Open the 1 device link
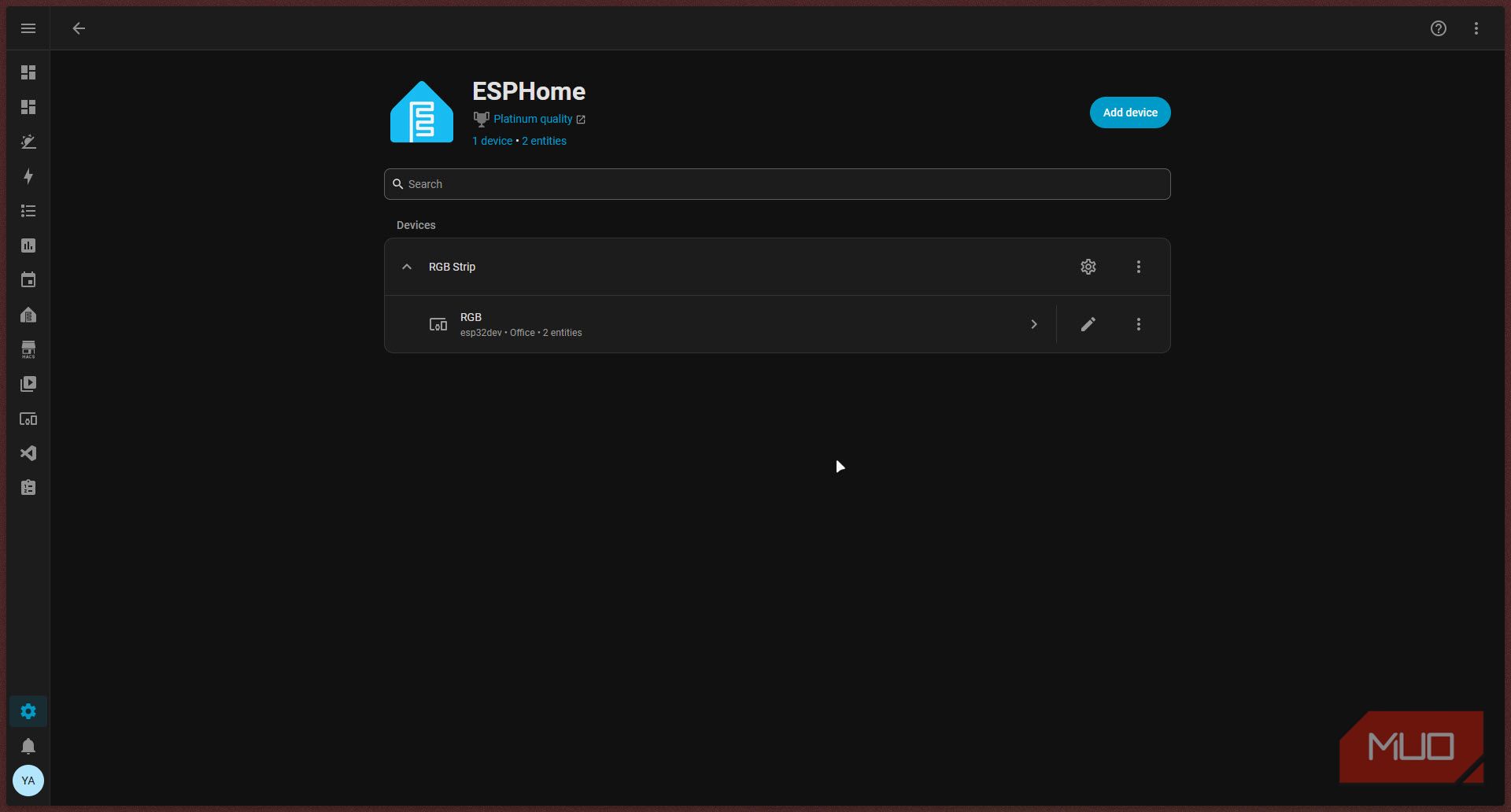Viewport: 1511px width, 812px height. pos(492,141)
